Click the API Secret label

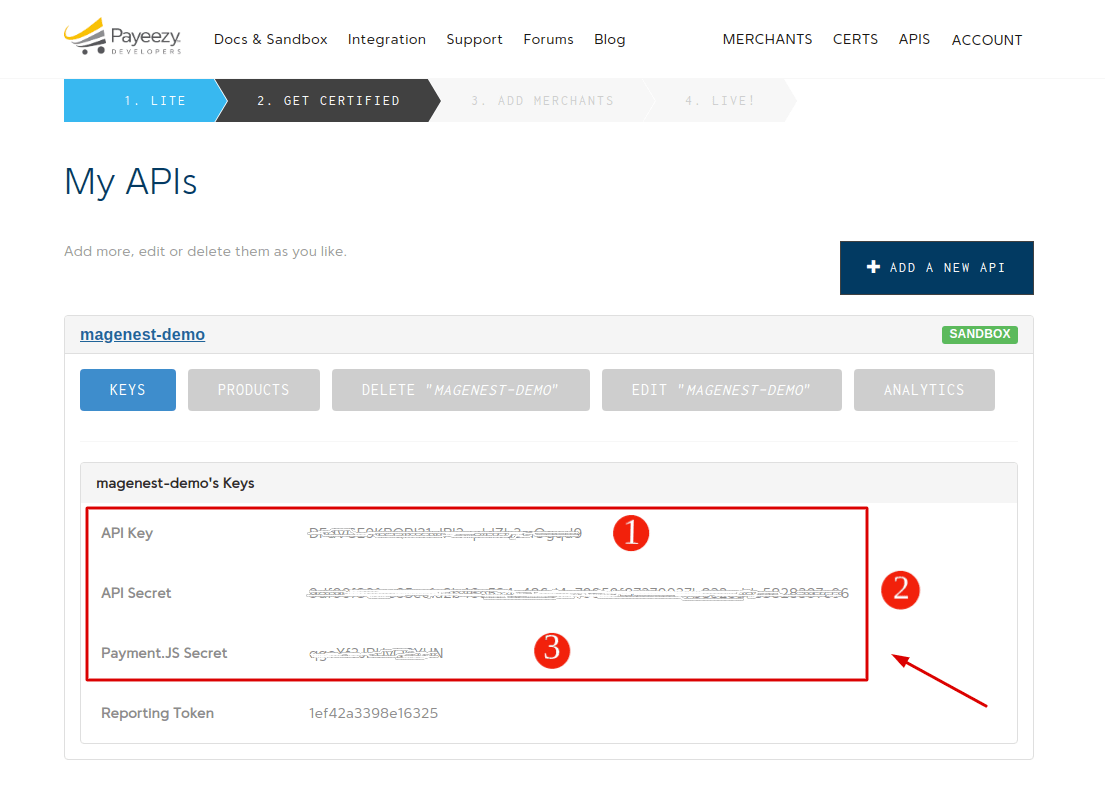point(136,593)
